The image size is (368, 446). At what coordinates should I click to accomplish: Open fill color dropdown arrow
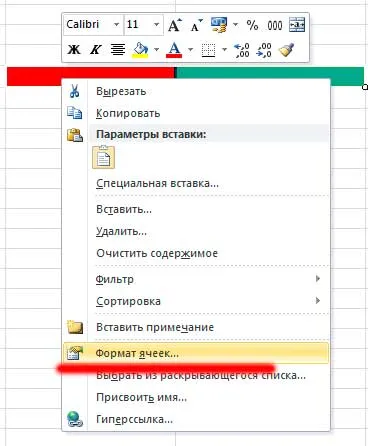point(156,50)
